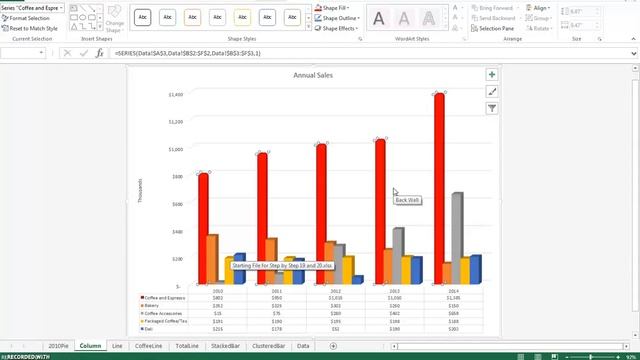Click the Chart Elements plus icon
Viewport: 640px width, 360px height.
492,75
